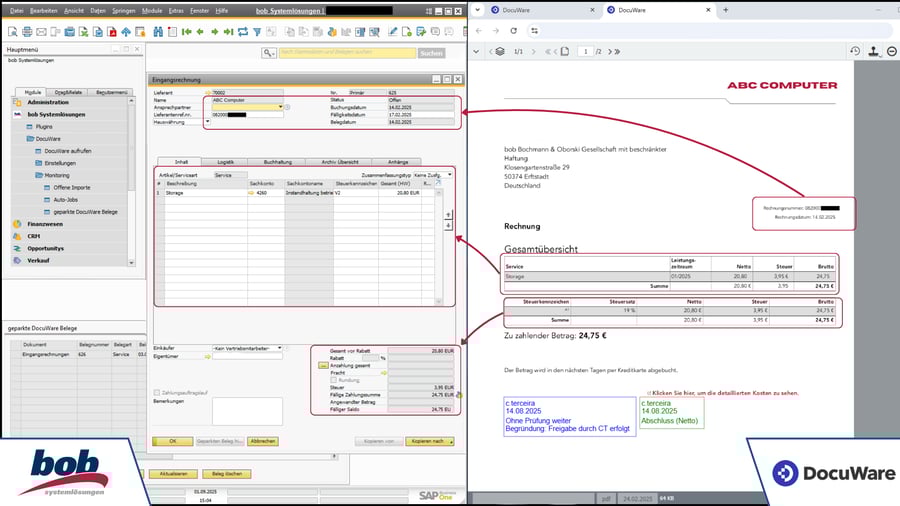
Task: Click the DocuWare document stack layers icon
Action: (500, 51)
